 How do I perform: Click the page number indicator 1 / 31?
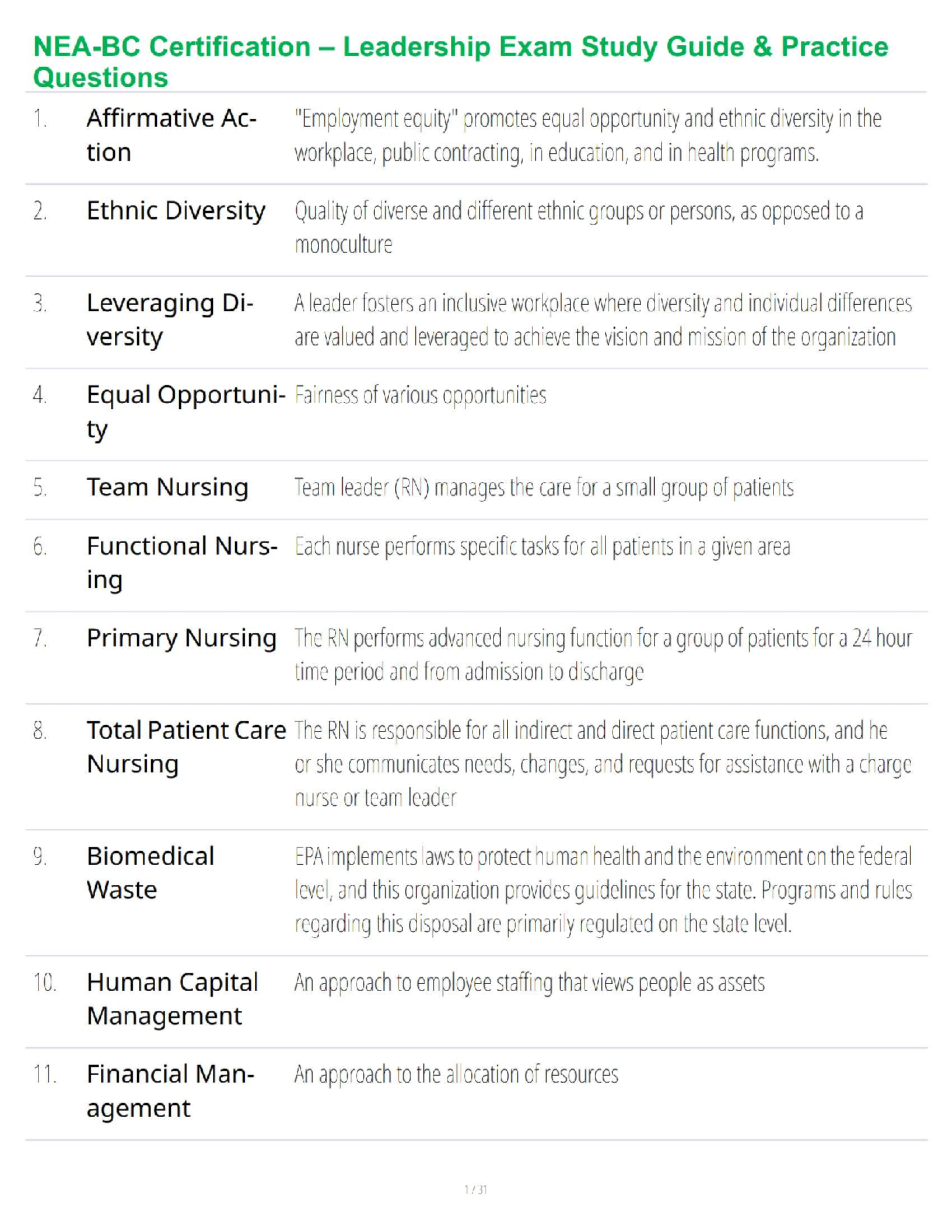pos(475,1189)
